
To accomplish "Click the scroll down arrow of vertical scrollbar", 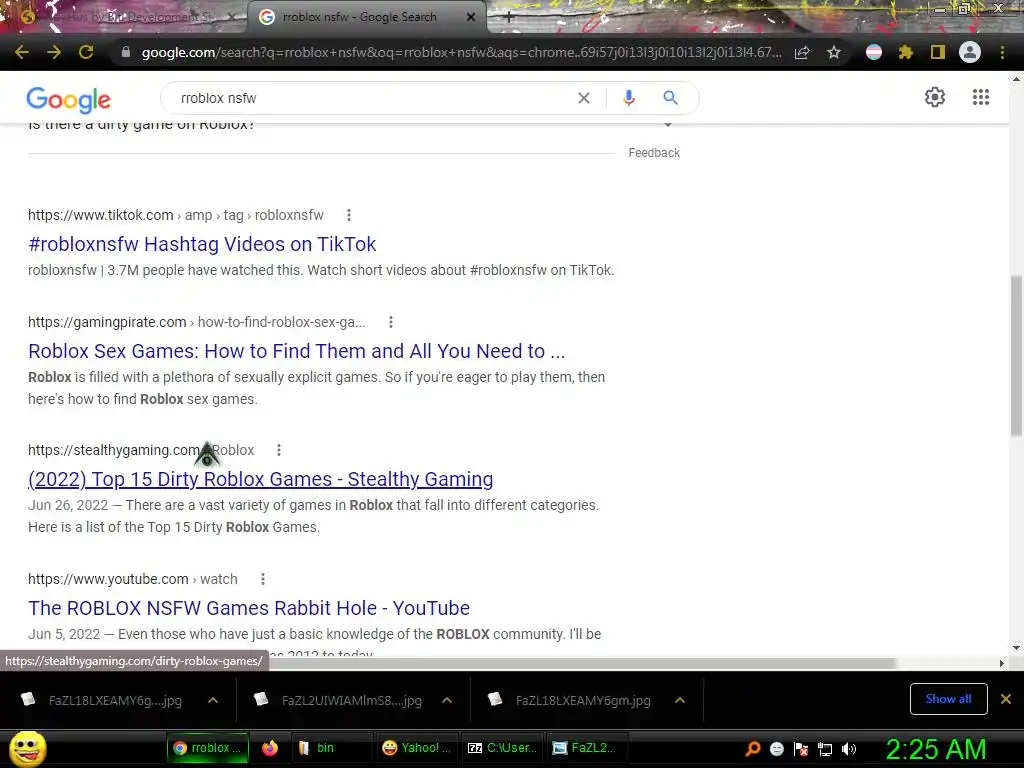I will pos(1016,648).
